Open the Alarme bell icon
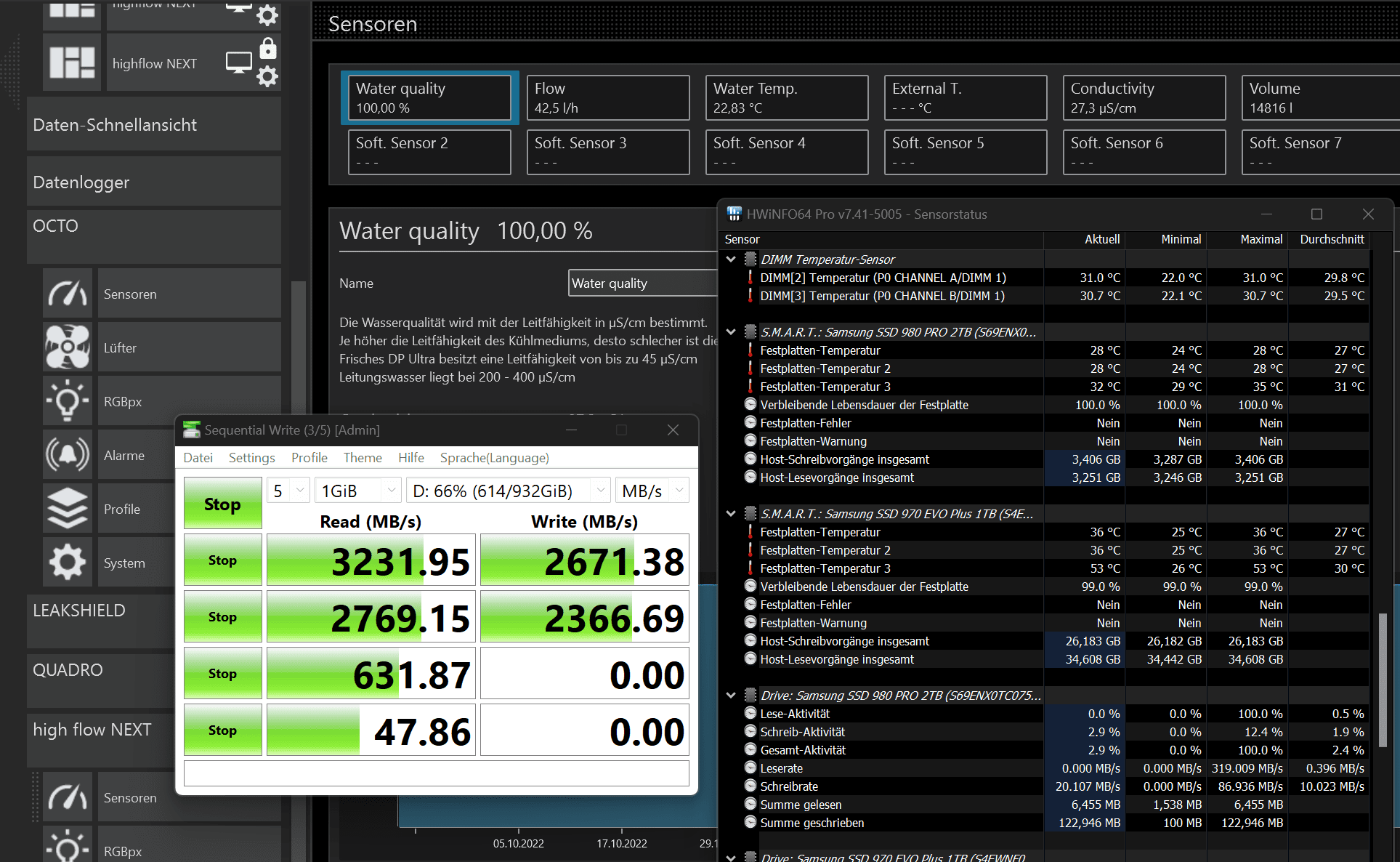The image size is (1400, 862). [x=68, y=455]
